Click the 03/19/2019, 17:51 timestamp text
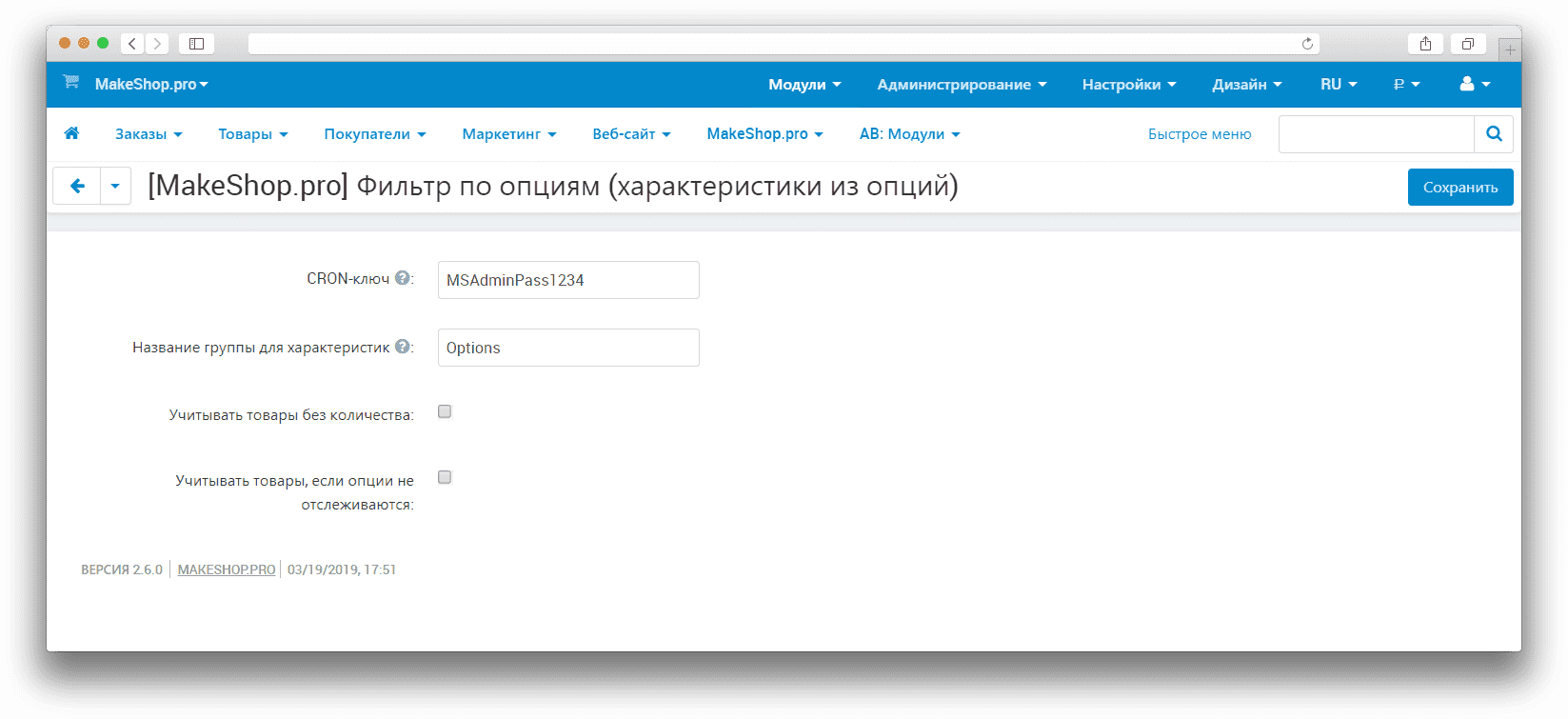 [x=342, y=569]
